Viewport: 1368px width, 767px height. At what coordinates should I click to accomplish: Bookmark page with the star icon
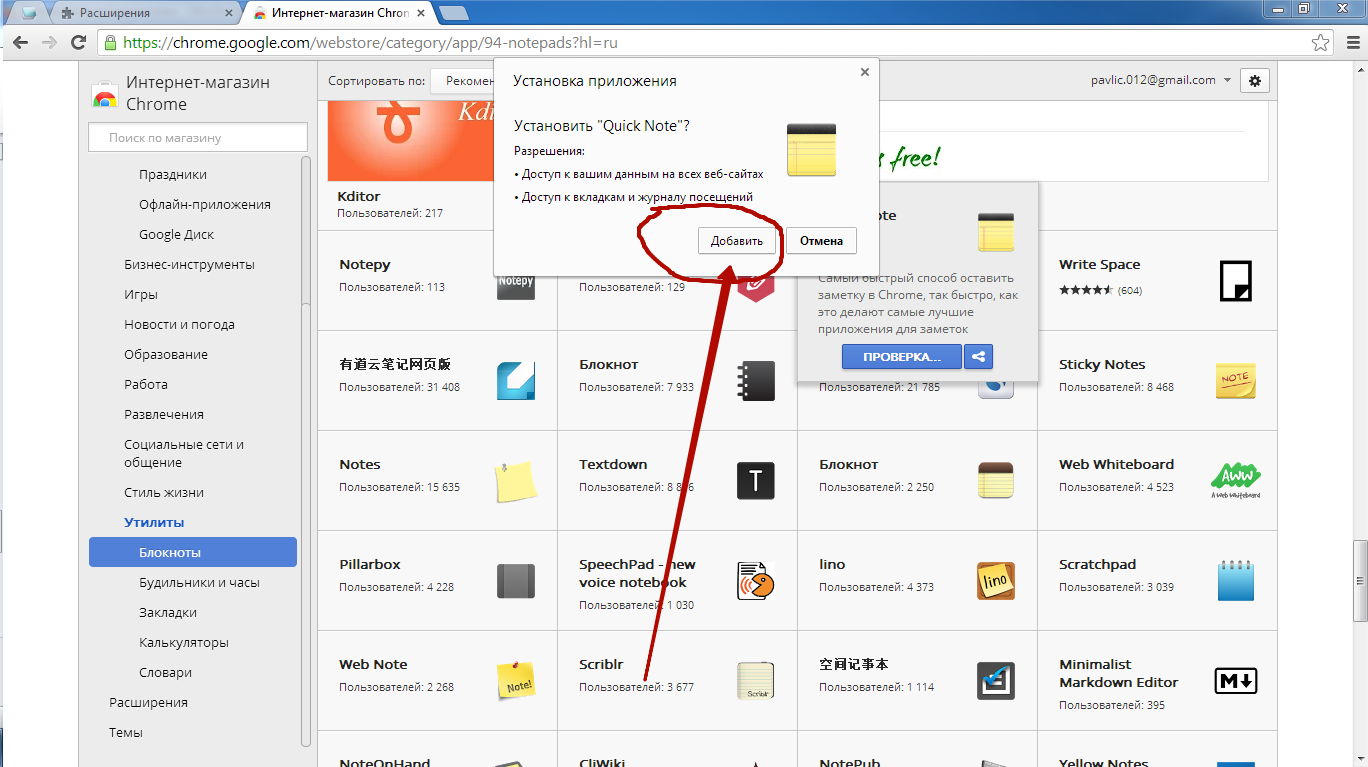click(1321, 43)
